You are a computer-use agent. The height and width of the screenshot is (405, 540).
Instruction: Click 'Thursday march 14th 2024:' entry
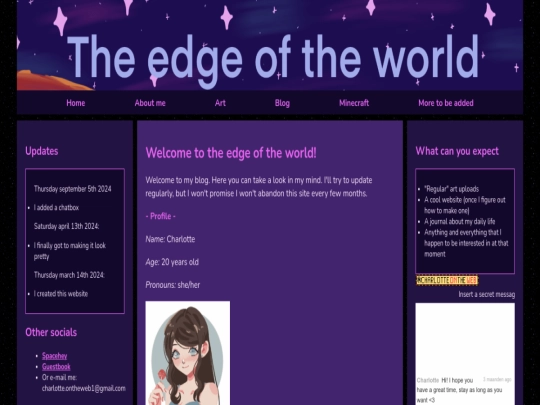(69, 275)
